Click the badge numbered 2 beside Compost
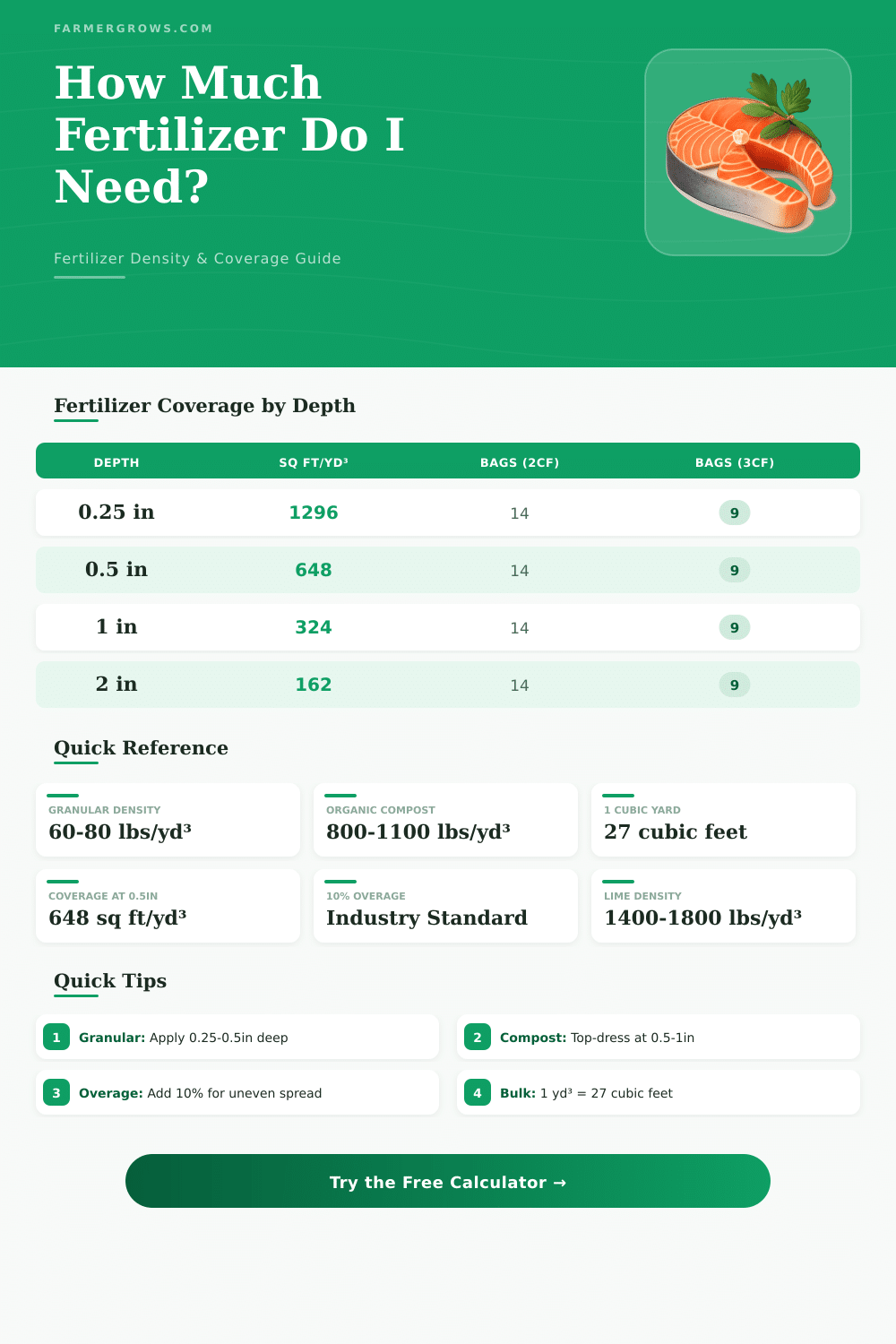Viewport: 896px width, 1344px height. [478, 1037]
